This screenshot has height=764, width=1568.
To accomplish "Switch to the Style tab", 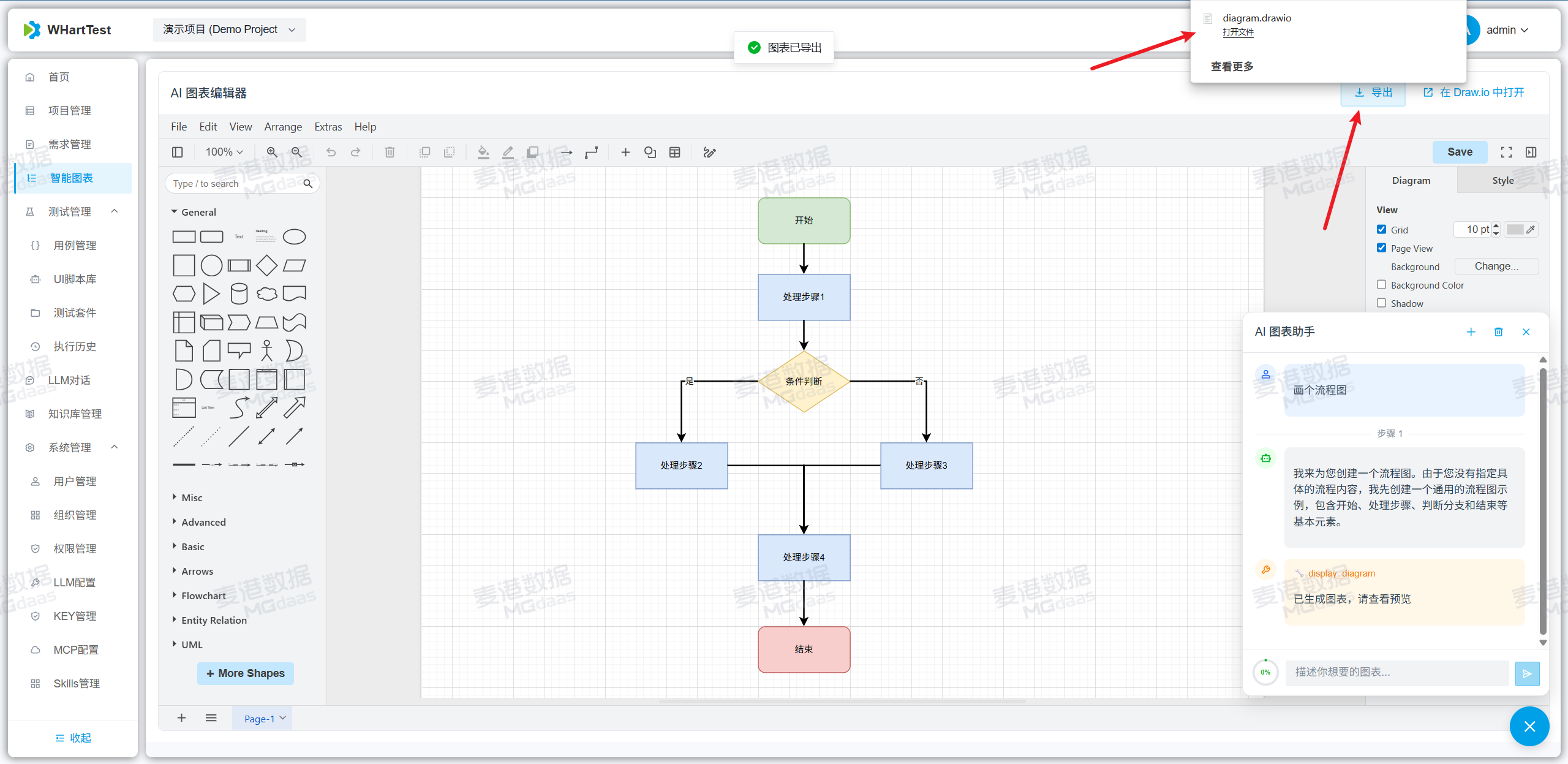I will tap(1502, 180).
